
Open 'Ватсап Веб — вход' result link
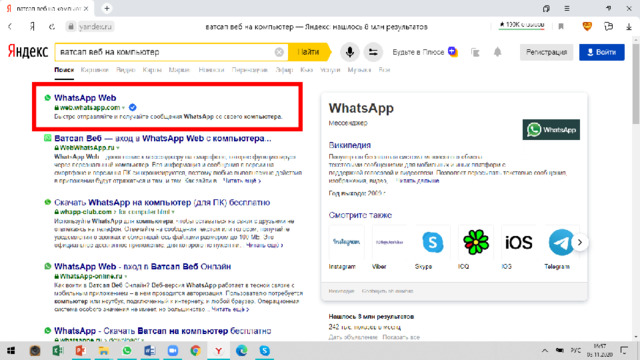coord(162,138)
